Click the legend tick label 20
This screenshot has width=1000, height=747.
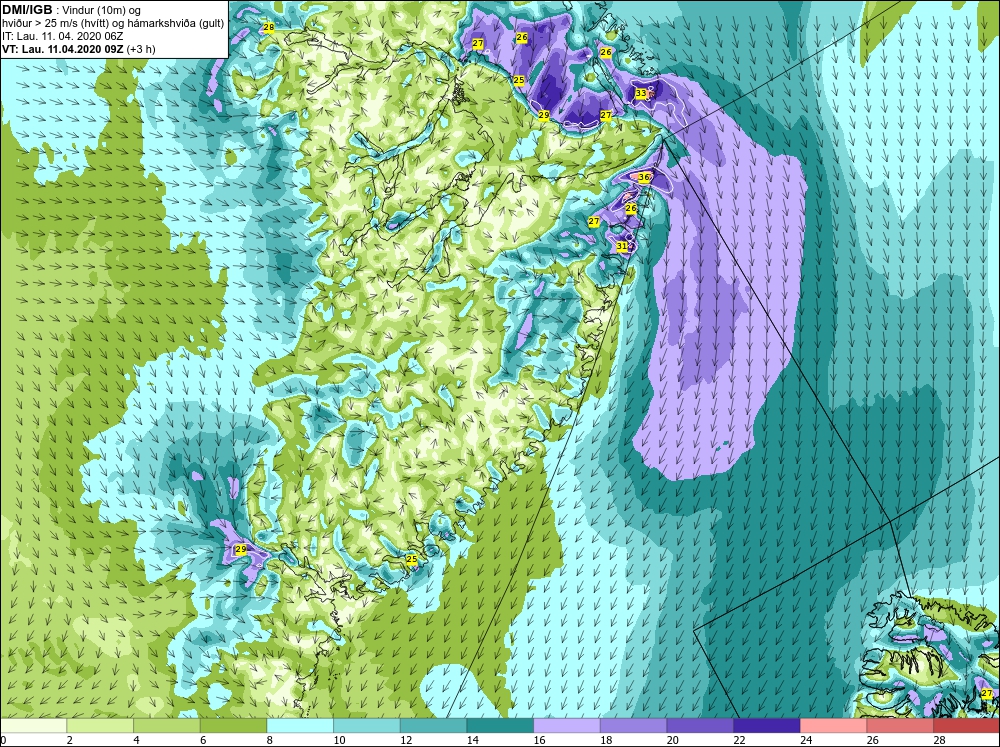(672, 740)
